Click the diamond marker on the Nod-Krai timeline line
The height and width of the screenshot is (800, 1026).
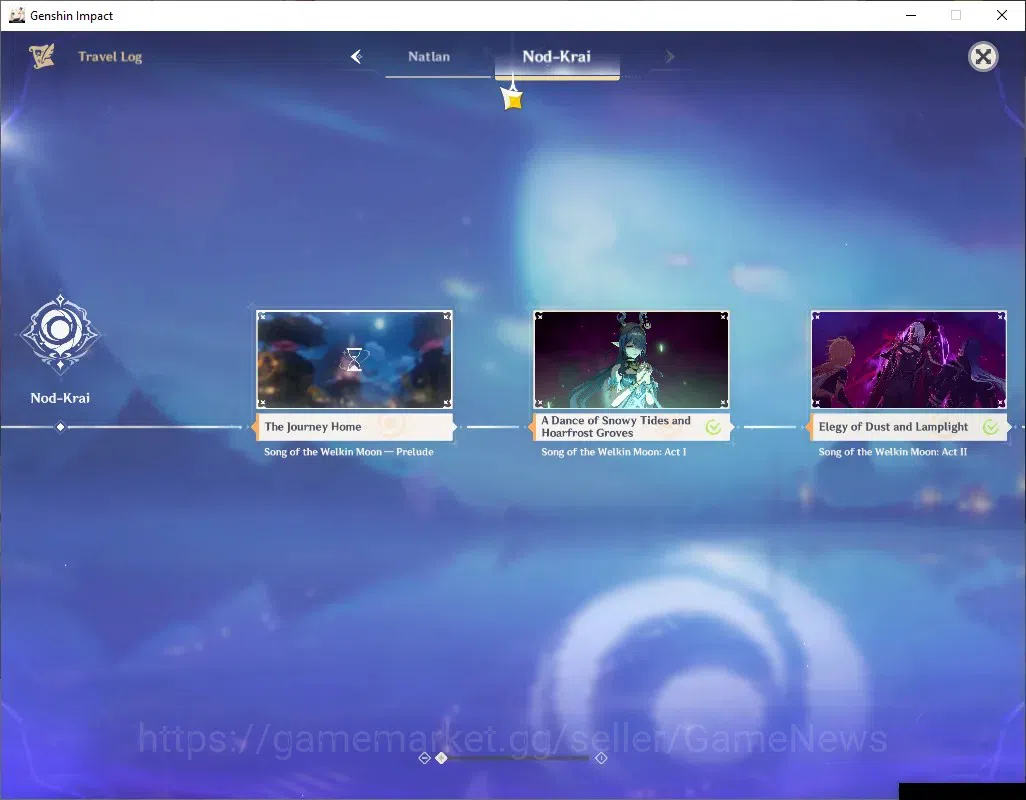pos(60,427)
